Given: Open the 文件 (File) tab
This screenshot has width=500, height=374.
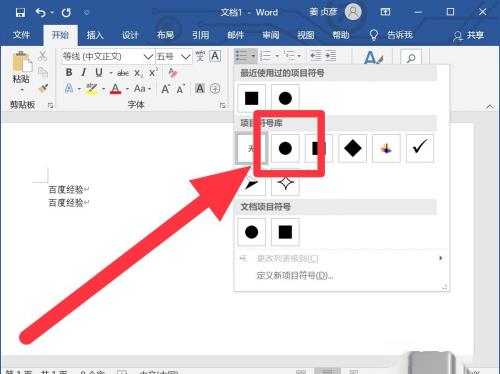Looking at the screenshot, I should (21, 35).
